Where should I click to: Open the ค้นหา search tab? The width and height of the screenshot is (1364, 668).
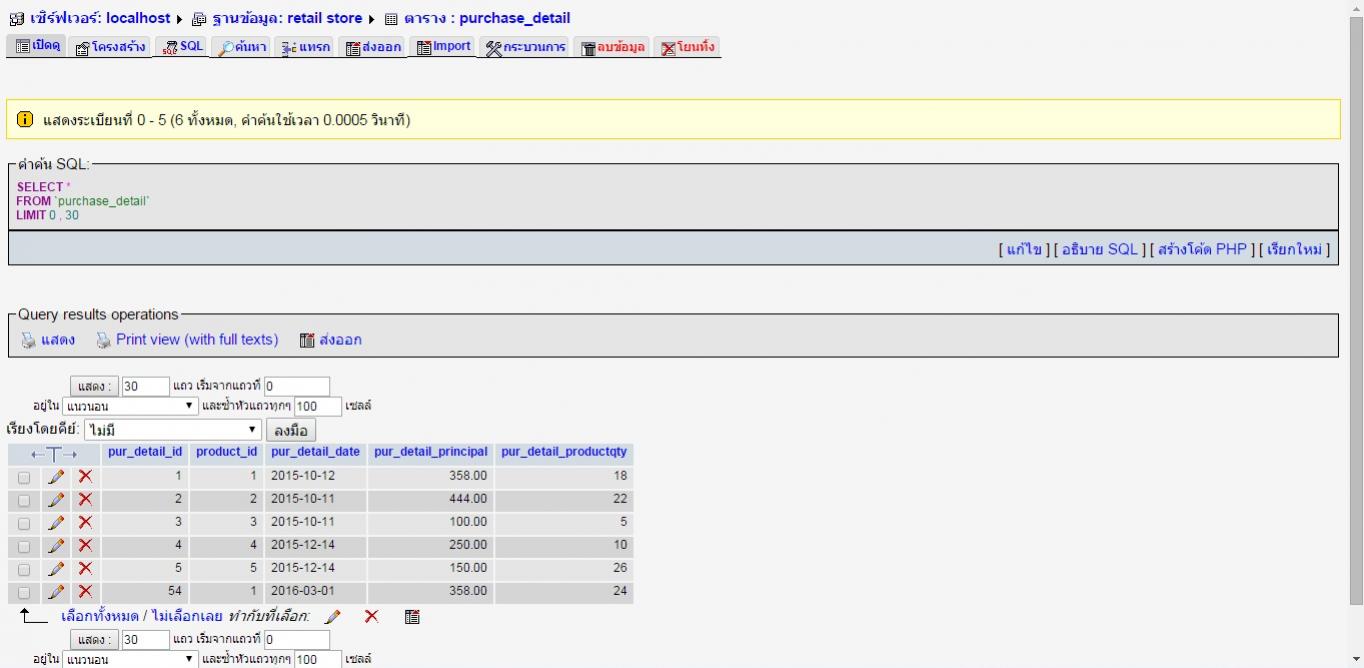click(x=242, y=47)
